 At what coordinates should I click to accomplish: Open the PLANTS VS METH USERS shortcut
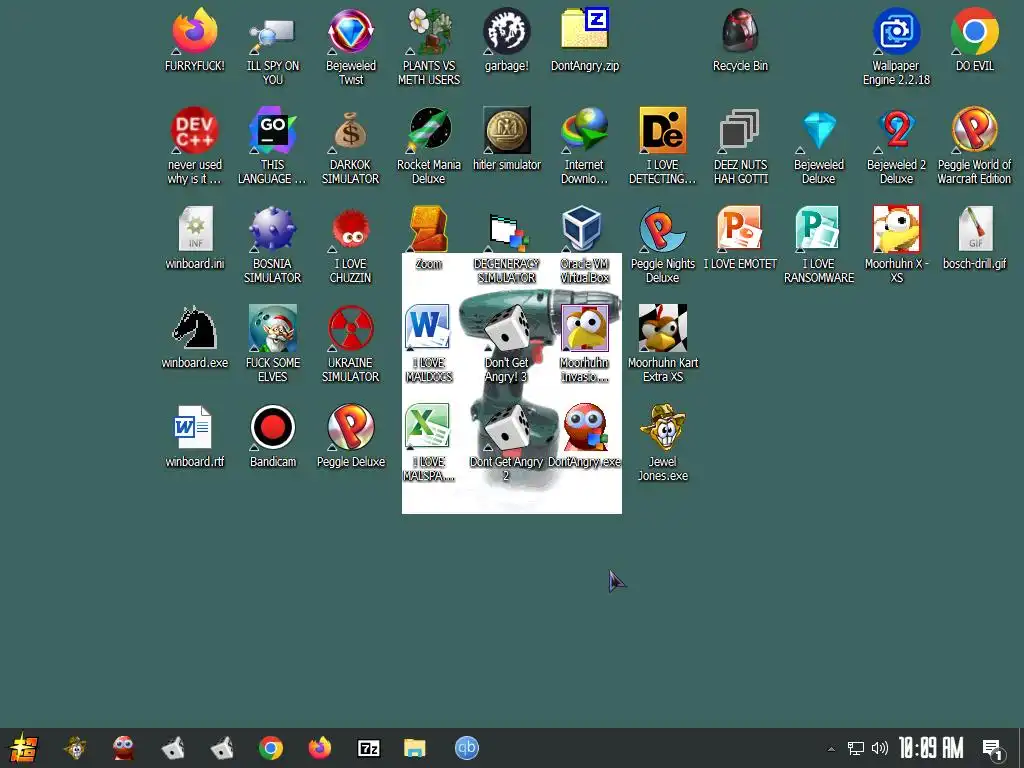(429, 47)
